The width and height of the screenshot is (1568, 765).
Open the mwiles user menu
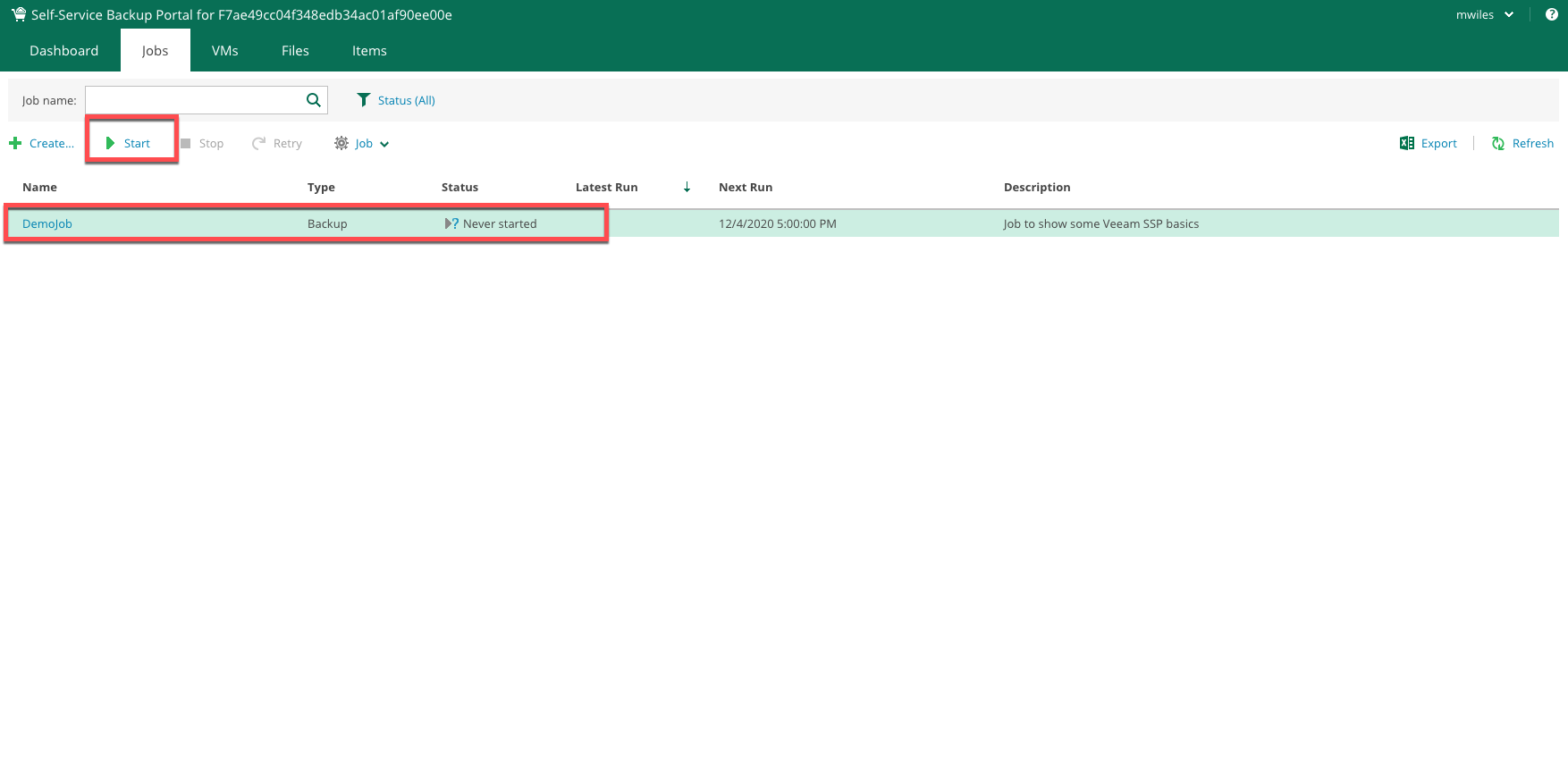1483,14
